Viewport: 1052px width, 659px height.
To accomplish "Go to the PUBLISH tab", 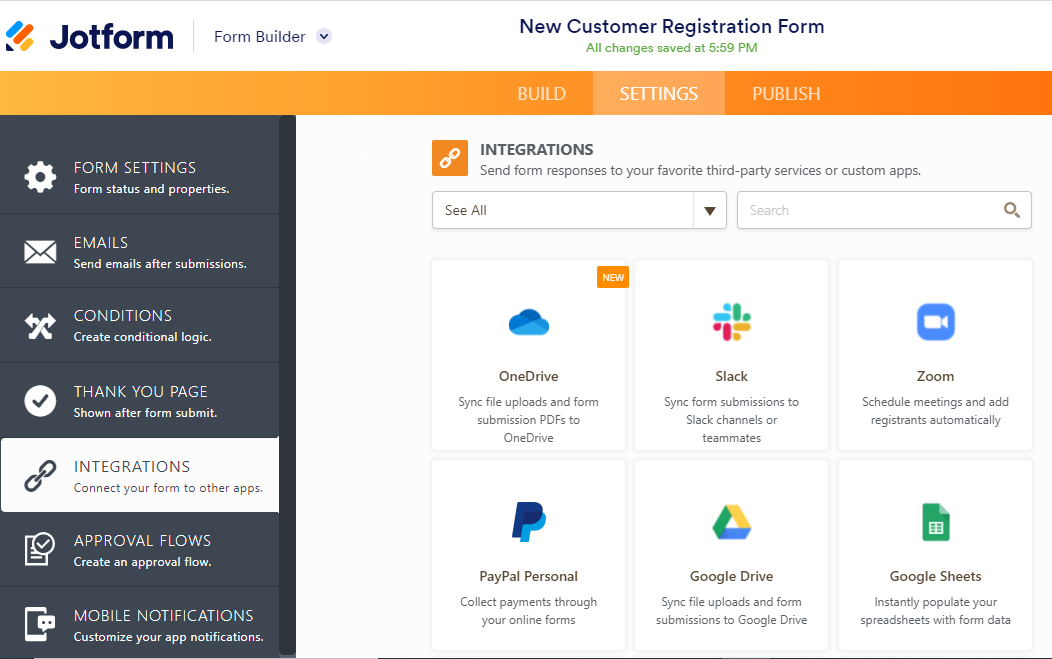I will [x=786, y=93].
